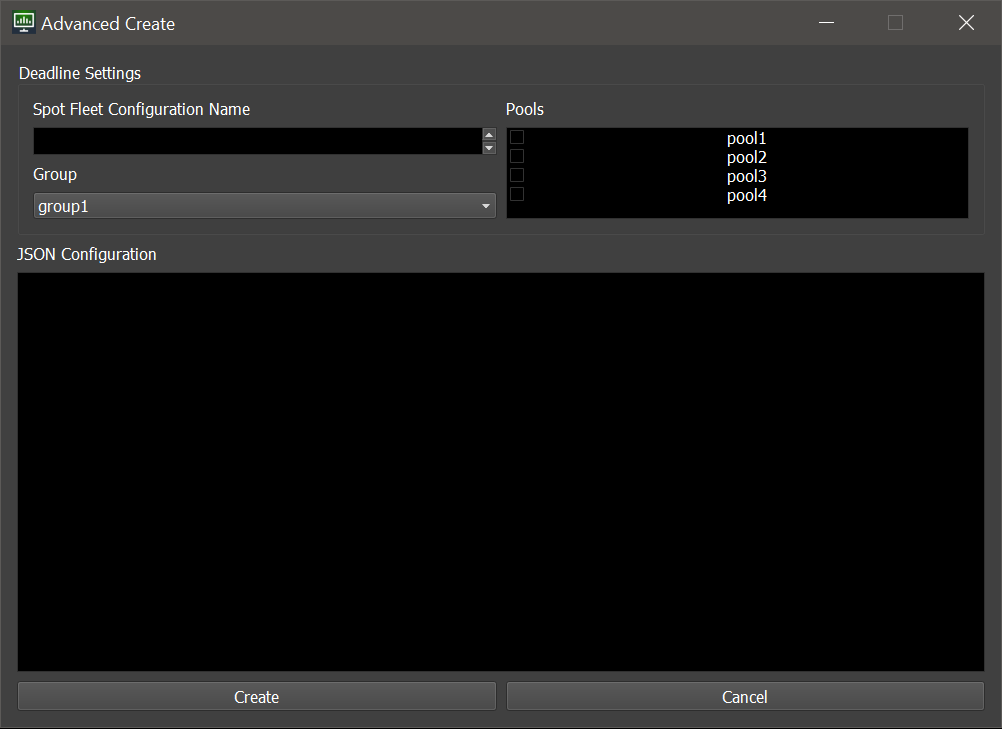This screenshot has height=729, width=1002.
Task: Select the pool4 list entry text
Action: (x=746, y=196)
